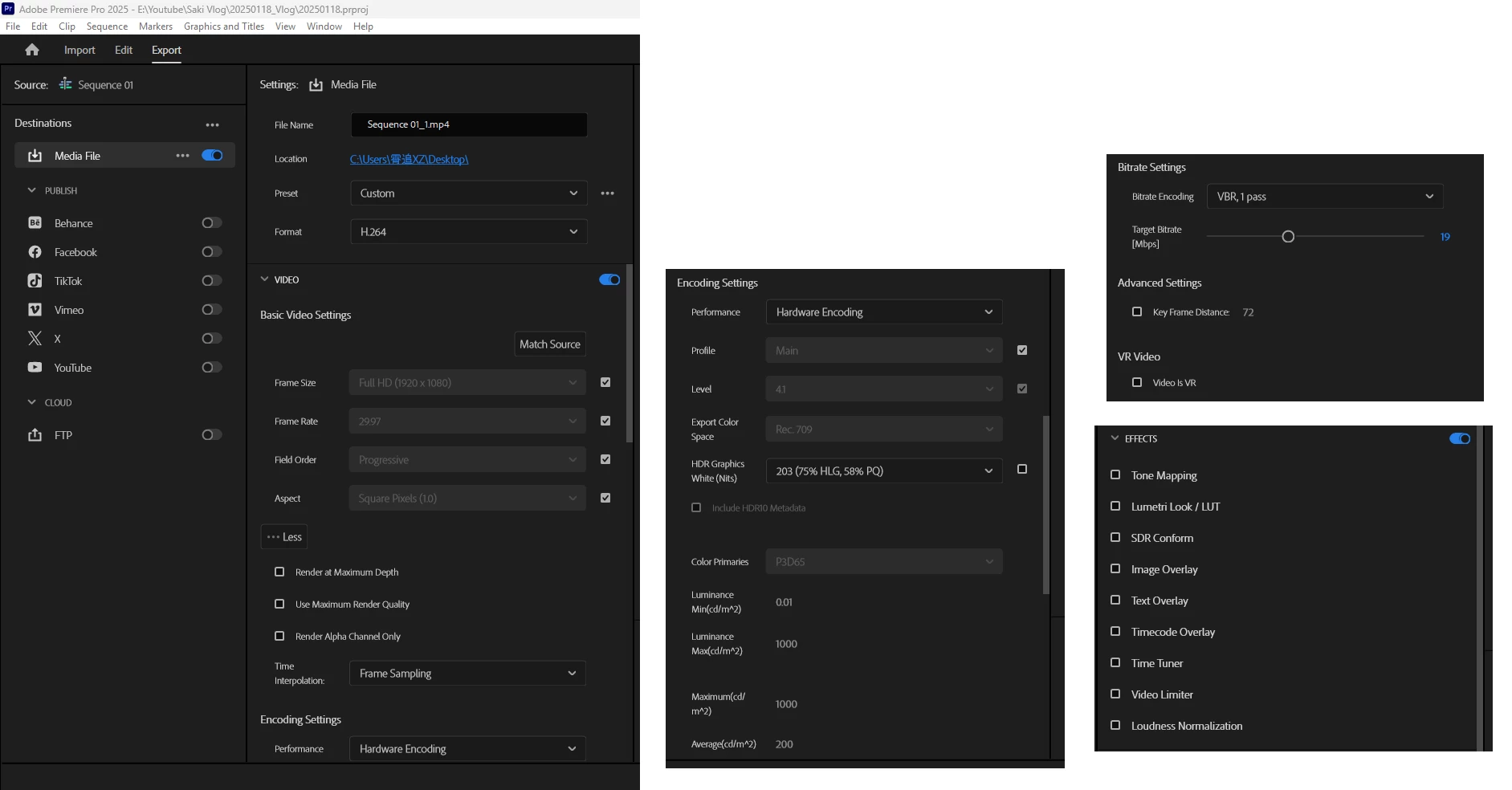Click the Target Bitrate value 19
Viewport: 1512px width, 790px height.
(x=1445, y=237)
